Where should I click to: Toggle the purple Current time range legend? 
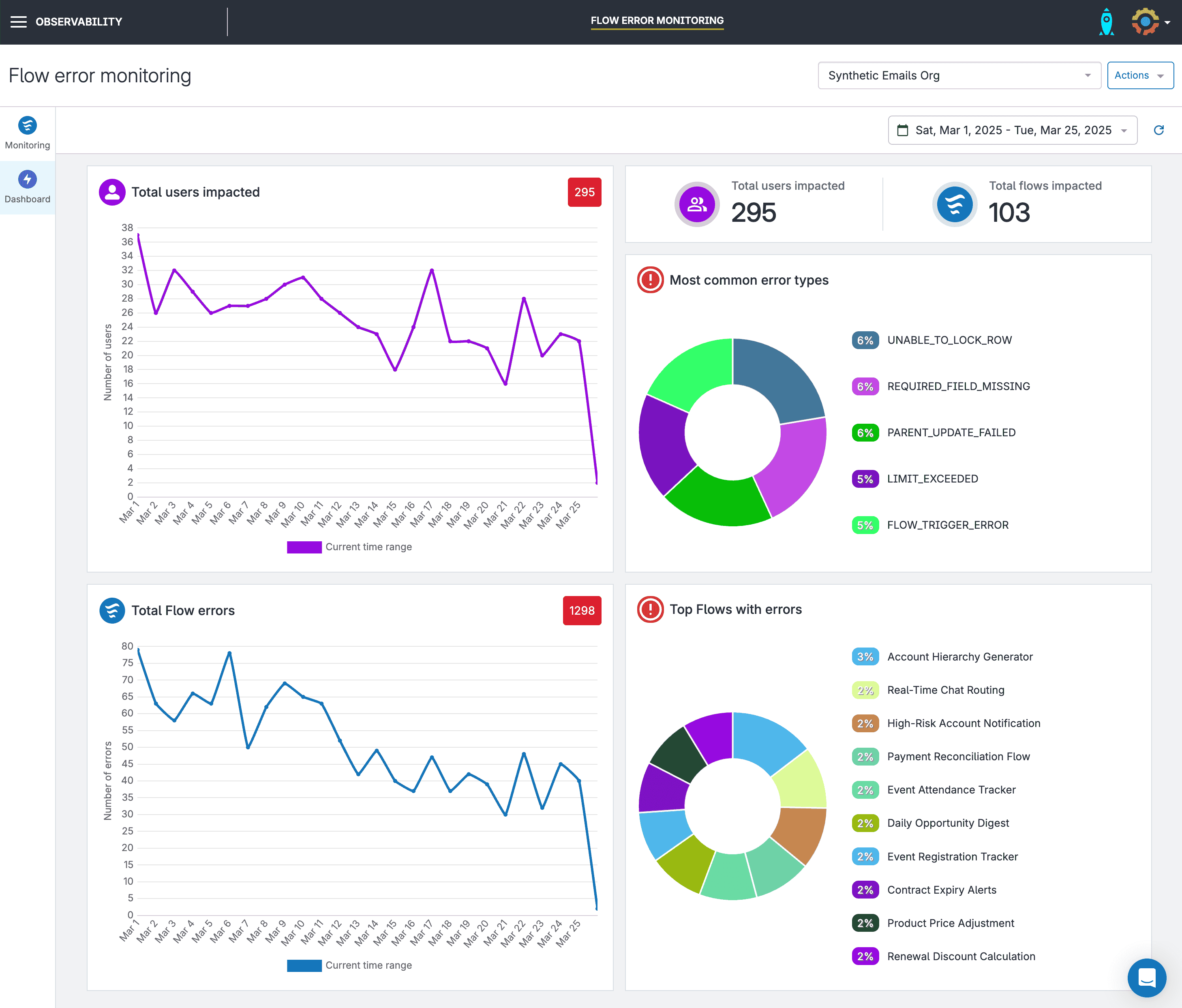point(304,547)
